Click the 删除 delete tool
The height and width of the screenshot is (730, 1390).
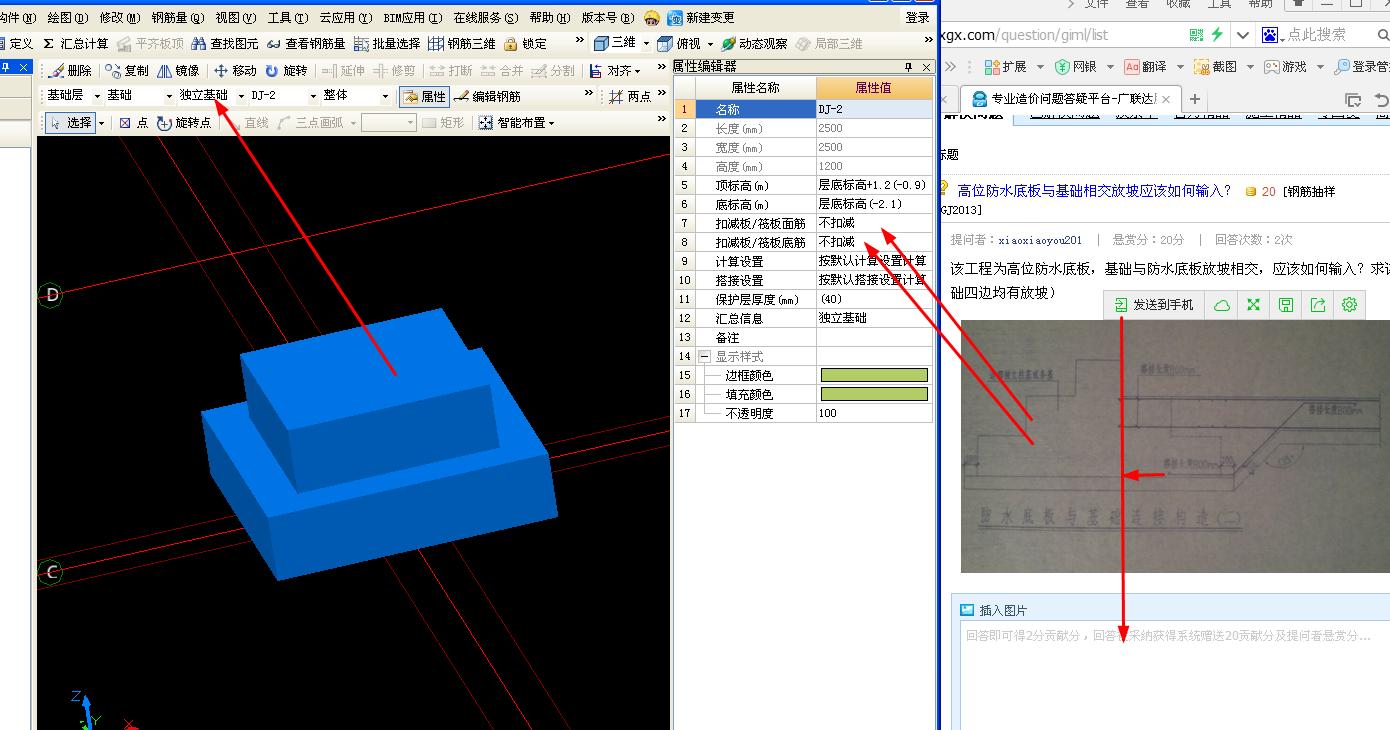click(70, 71)
